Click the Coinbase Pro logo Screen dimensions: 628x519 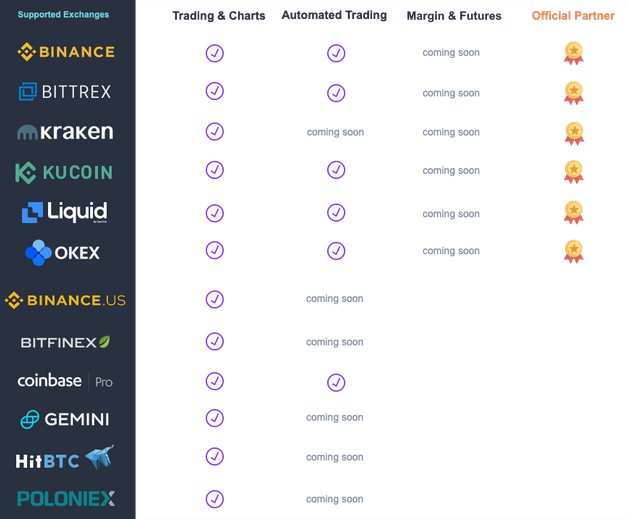[65, 381]
